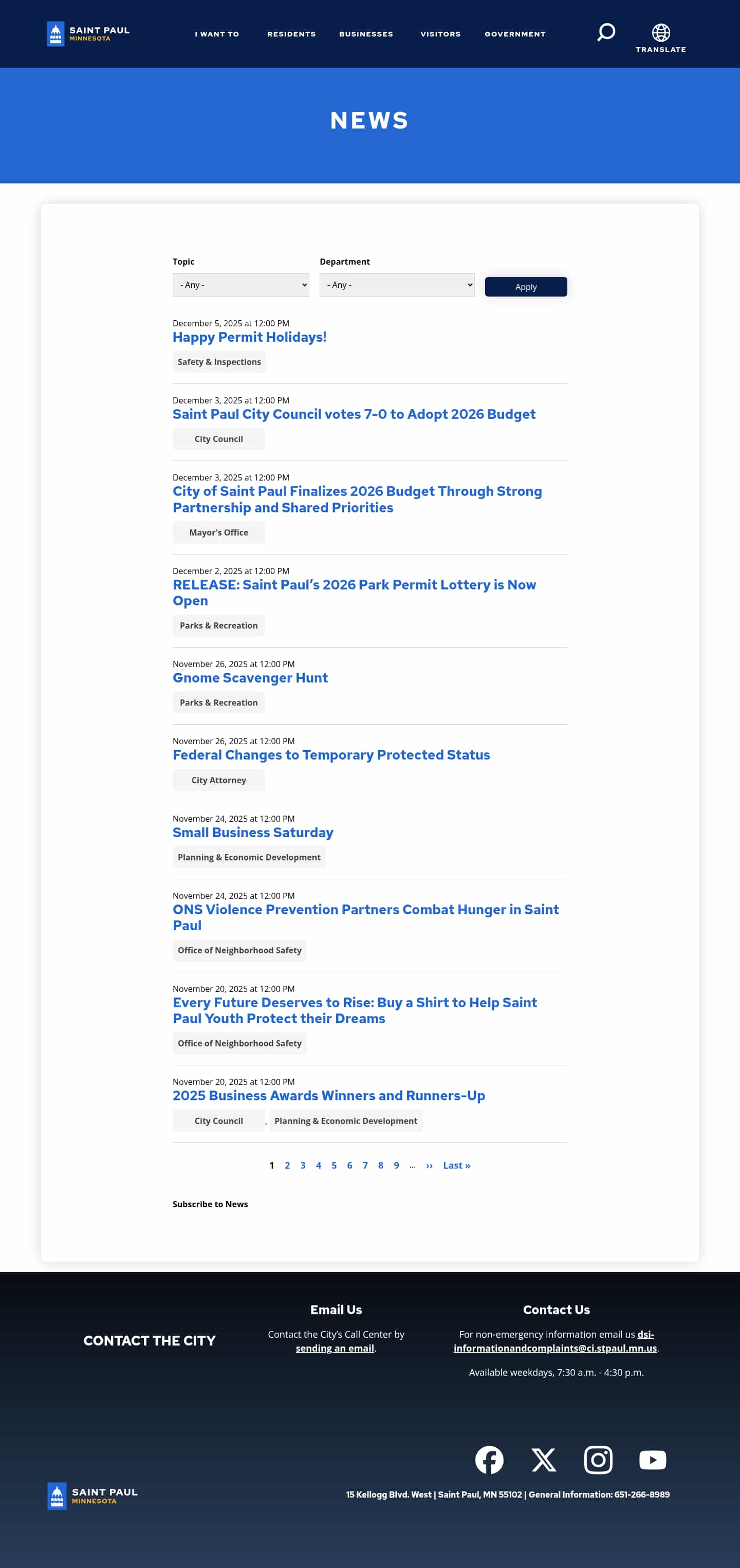Click the Translate globe icon
740x1568 pixels.
(660, 33)
